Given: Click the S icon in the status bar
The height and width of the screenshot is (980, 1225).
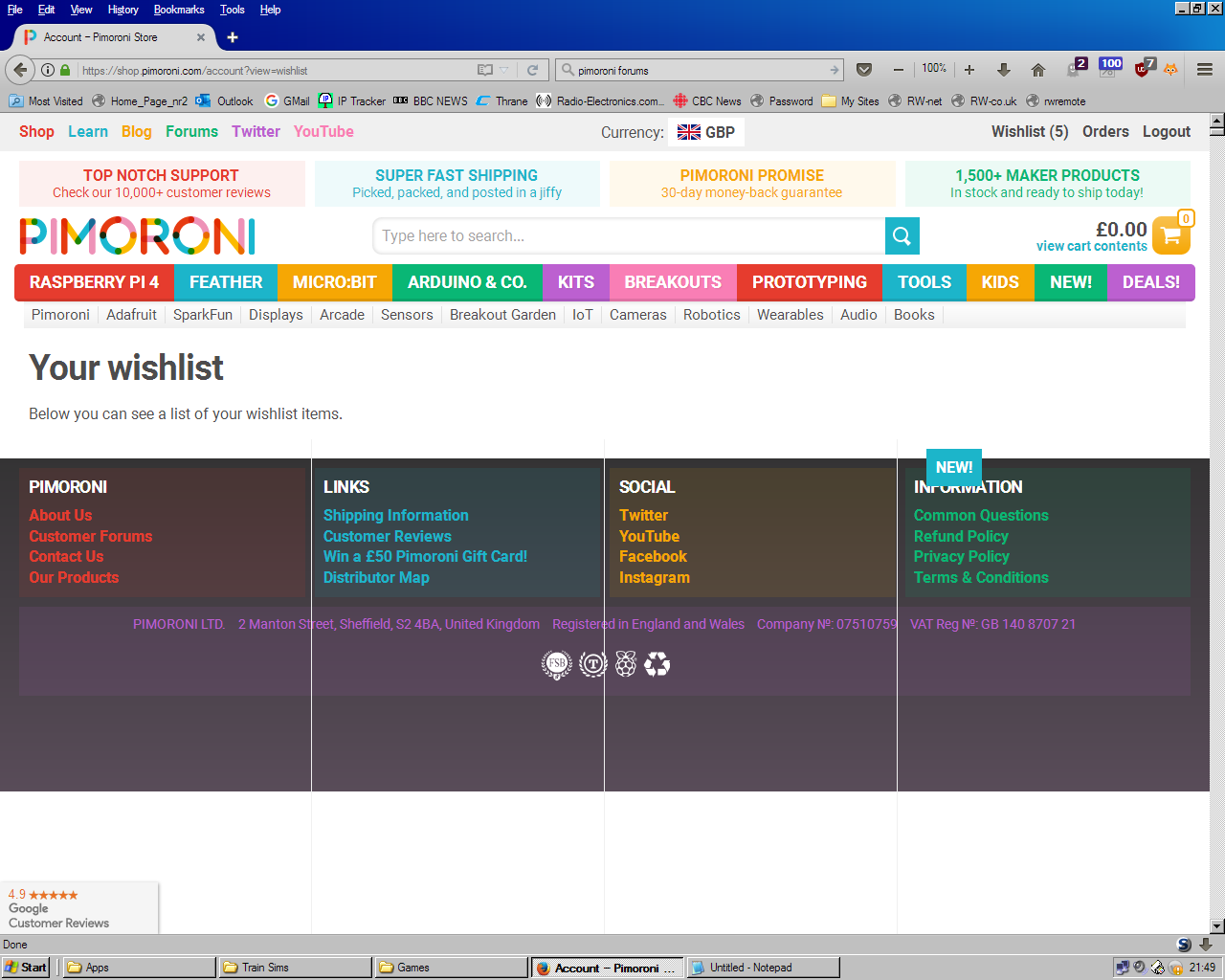Looking at the screenshot, I should coord(1184,945).
